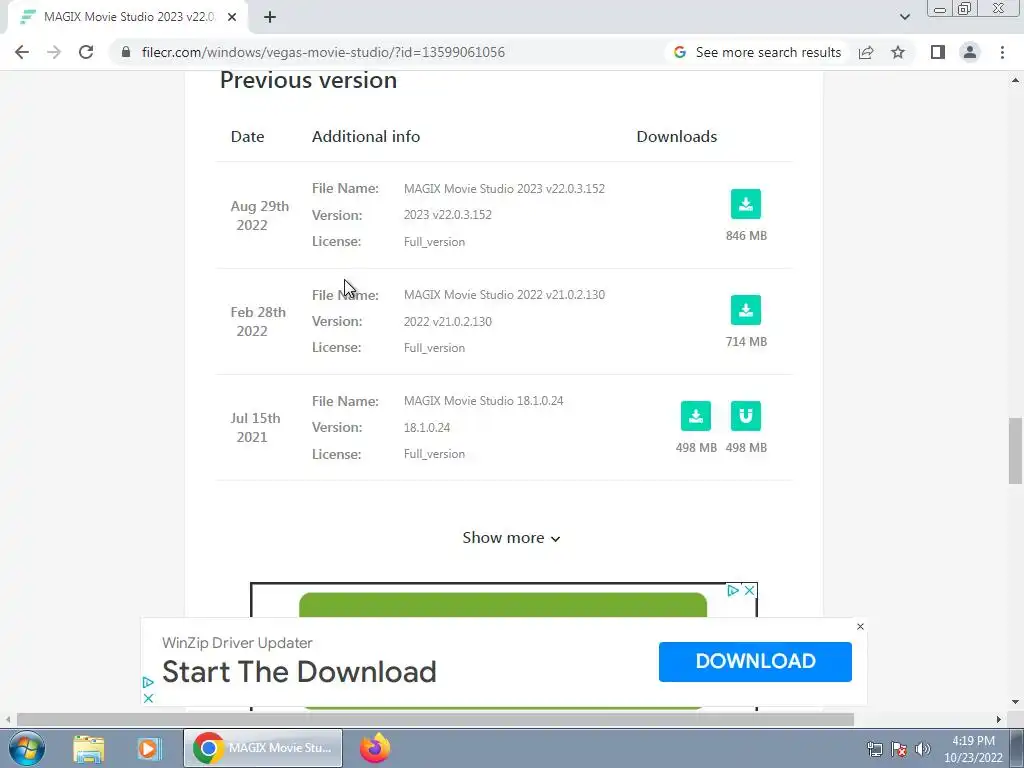Screen dimensions: 1024x768
Task: Go back to the previous page
Action: click(x=22, y=52)
